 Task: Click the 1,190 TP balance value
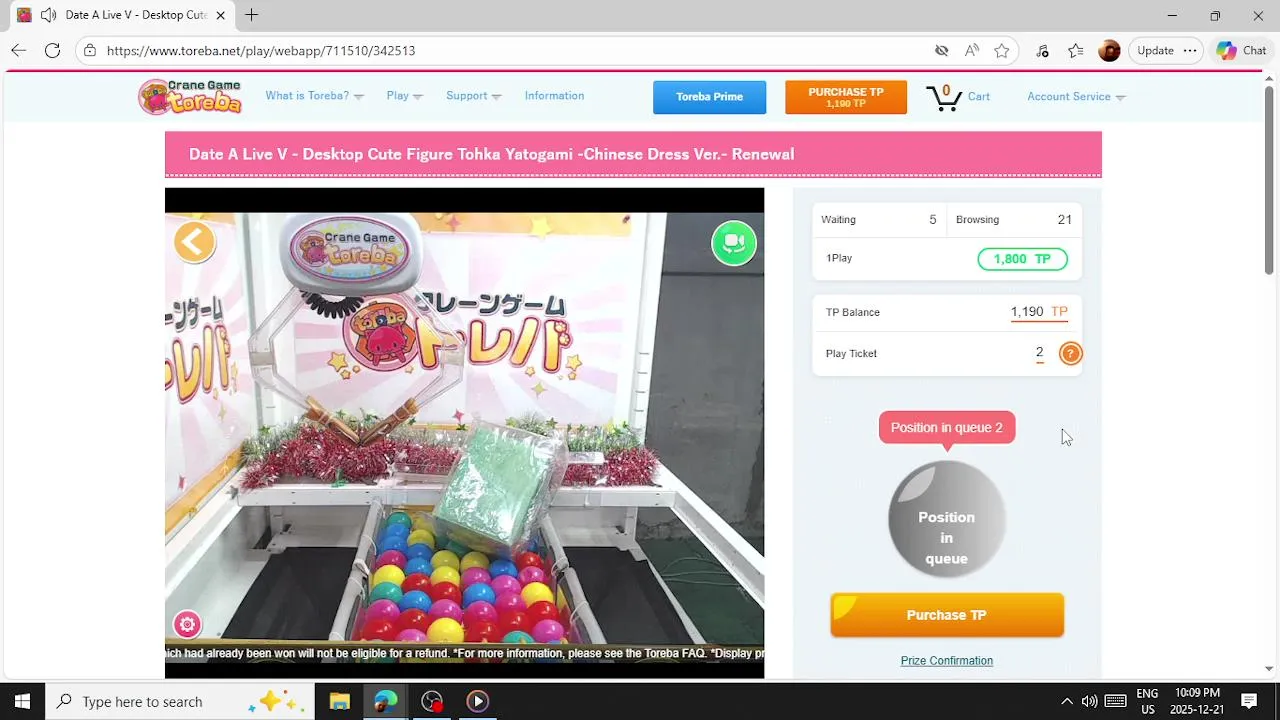(1039, 312)
